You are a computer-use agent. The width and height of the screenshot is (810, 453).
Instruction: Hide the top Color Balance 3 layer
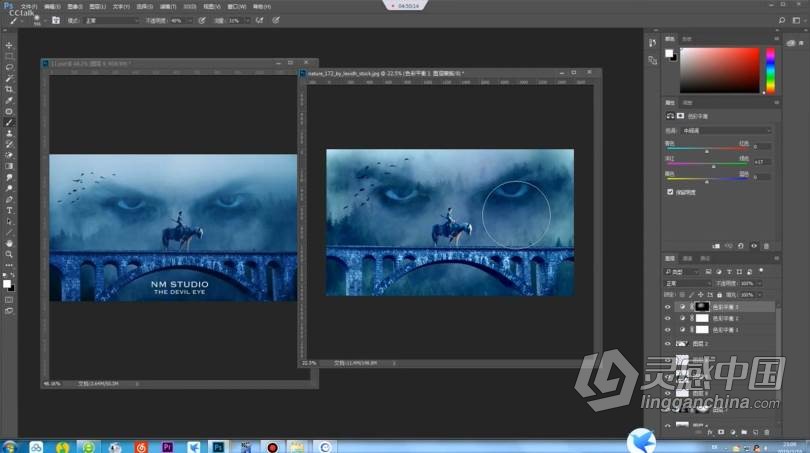667,307
